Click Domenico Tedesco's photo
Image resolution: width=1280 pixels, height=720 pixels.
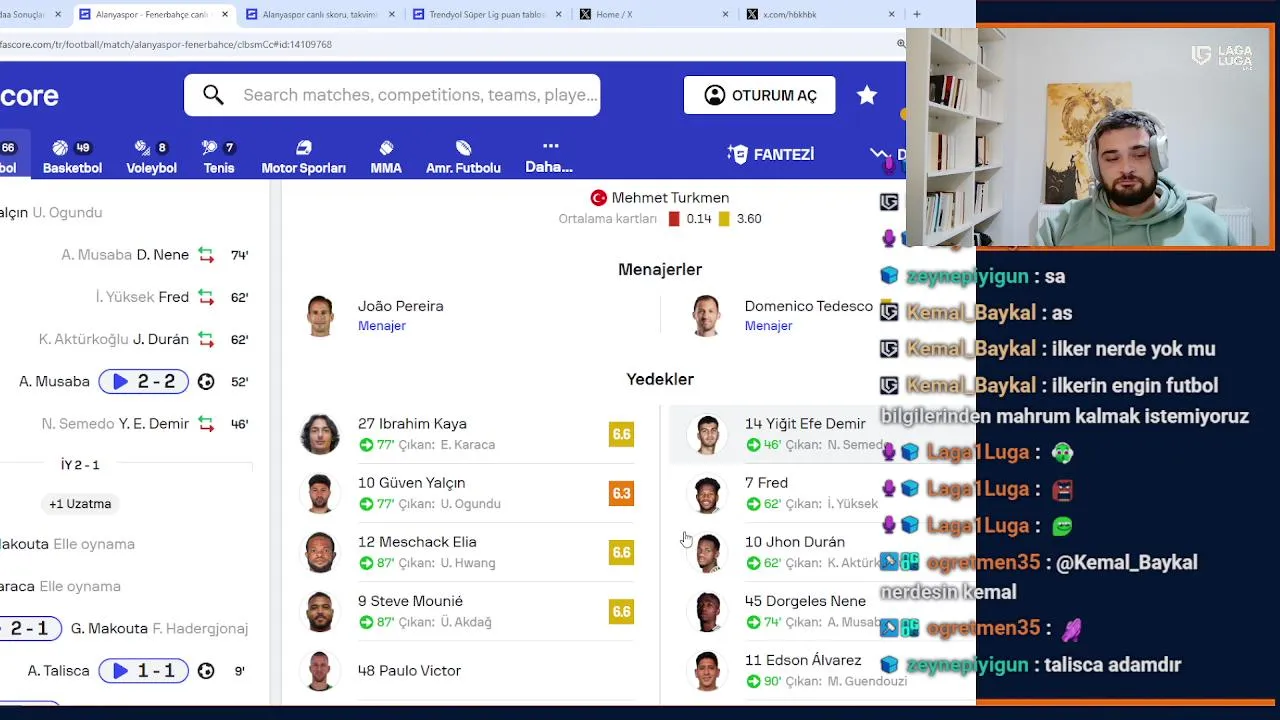tap(706, 316)
